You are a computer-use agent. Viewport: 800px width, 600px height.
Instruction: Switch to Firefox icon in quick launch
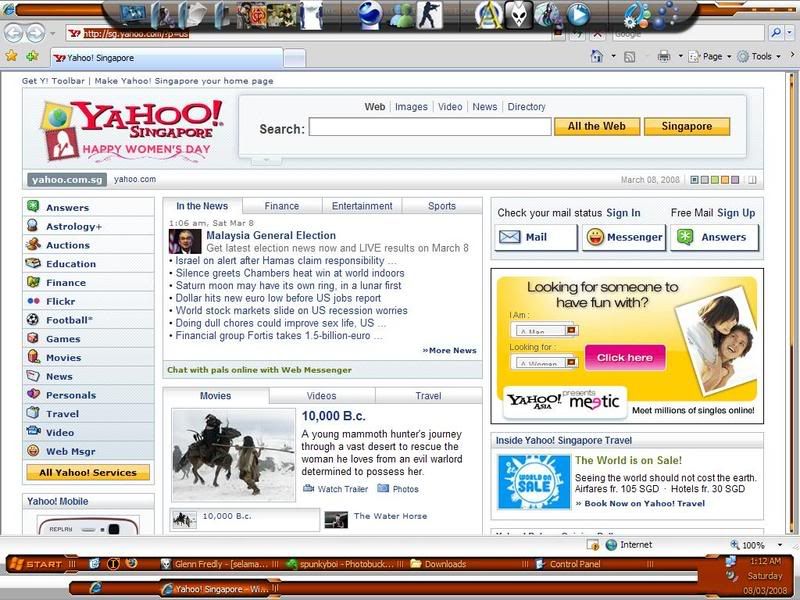132,564
